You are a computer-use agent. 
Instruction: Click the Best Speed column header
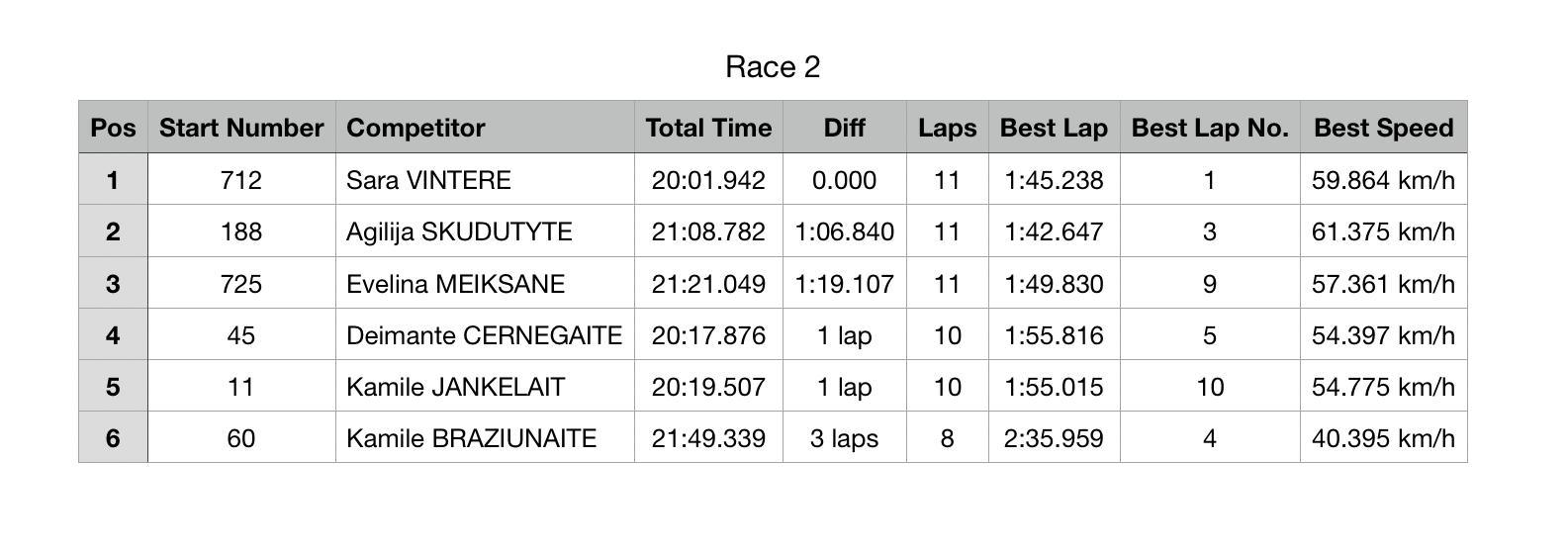click(x=1383, y=128)
